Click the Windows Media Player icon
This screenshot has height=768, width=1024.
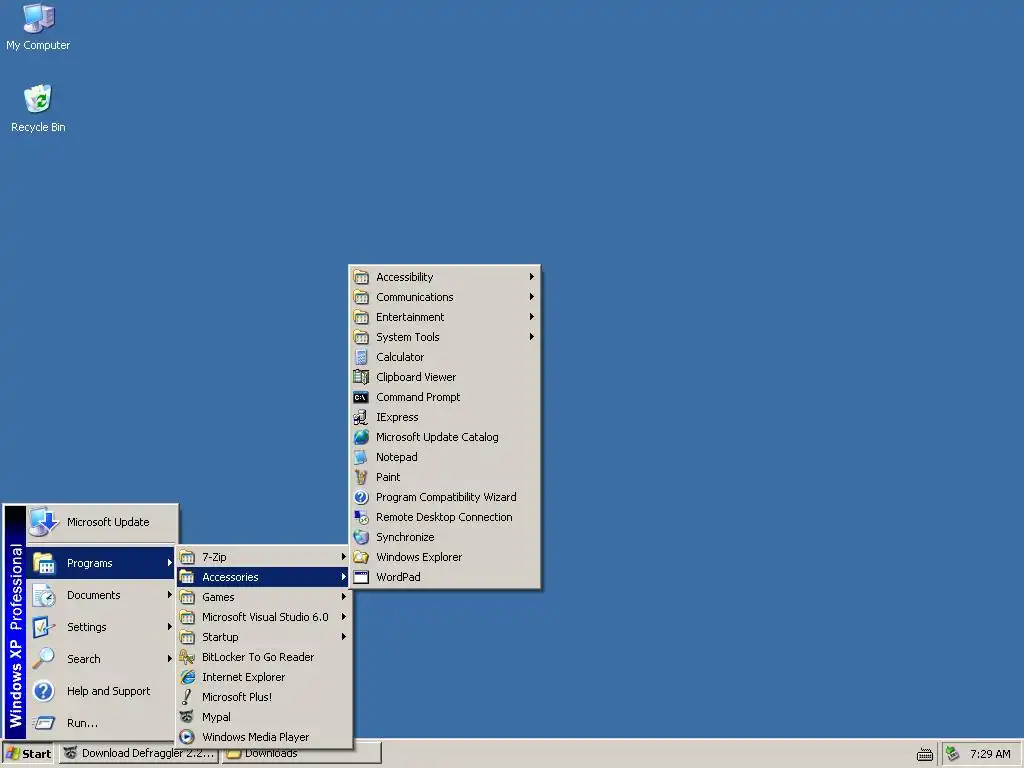click(x=187, y=737)
